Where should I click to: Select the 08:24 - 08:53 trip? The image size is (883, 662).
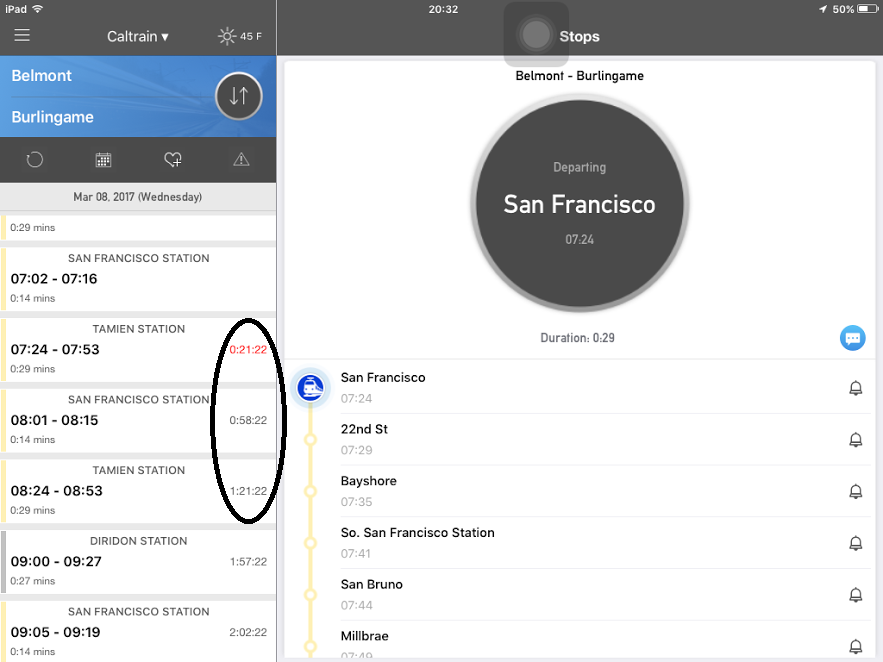pos(138,491)
